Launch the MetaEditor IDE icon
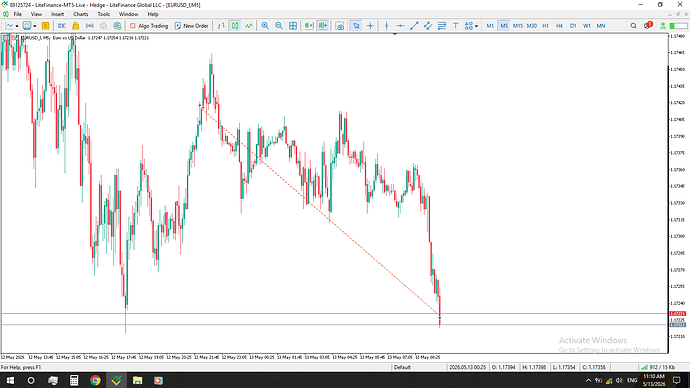This screenshot has height=388, width=690. [x=62, y=26]
